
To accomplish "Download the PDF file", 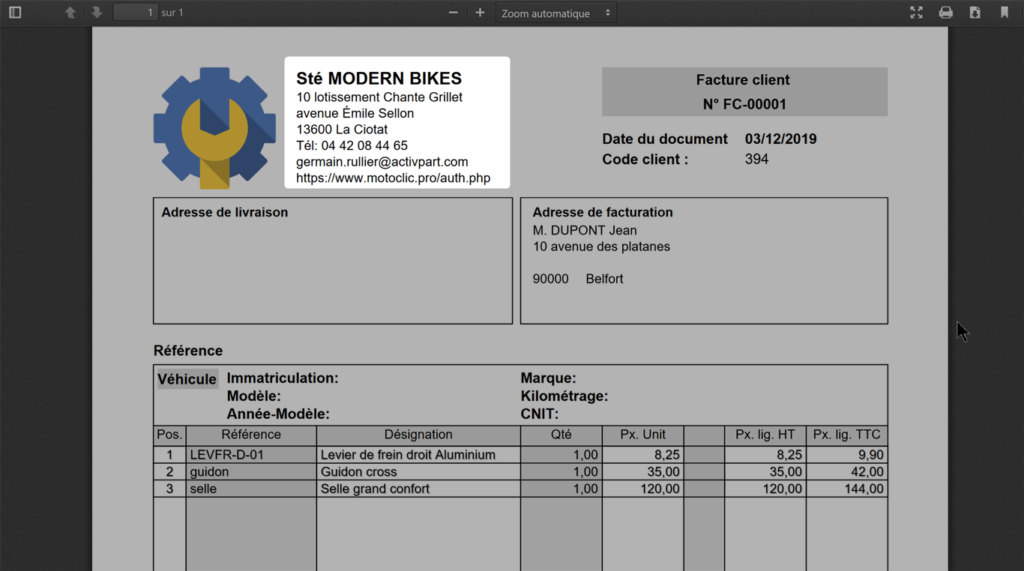I will coord(975,13).
